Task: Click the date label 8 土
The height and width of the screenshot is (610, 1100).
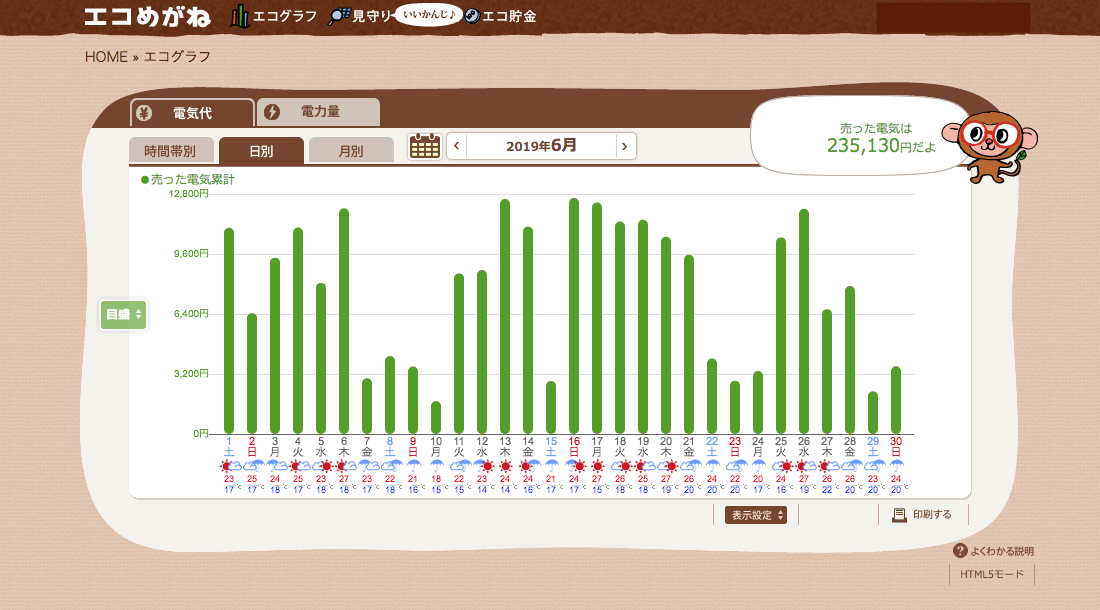Action: (390, 447)
